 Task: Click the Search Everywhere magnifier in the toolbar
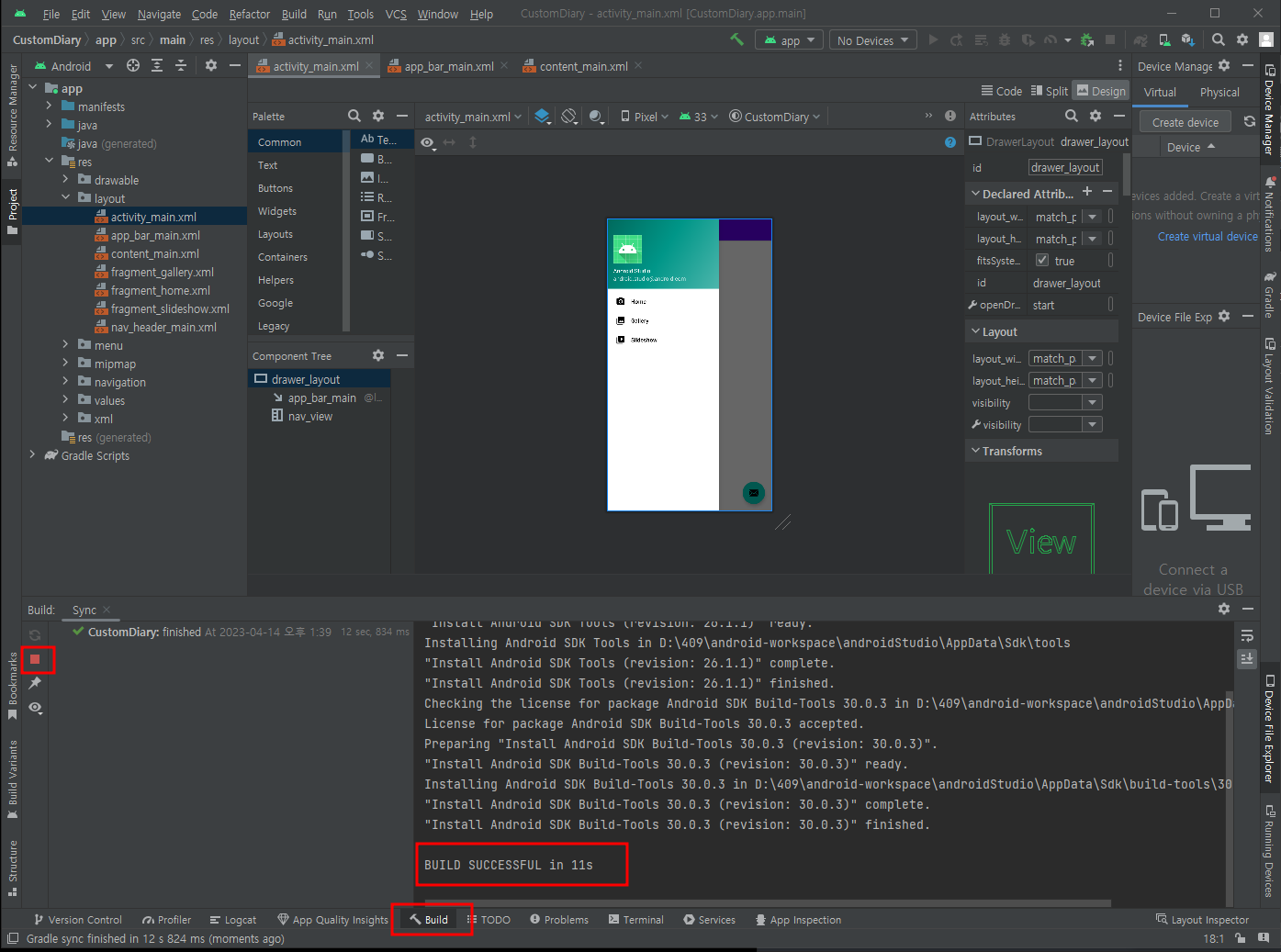1219,39
